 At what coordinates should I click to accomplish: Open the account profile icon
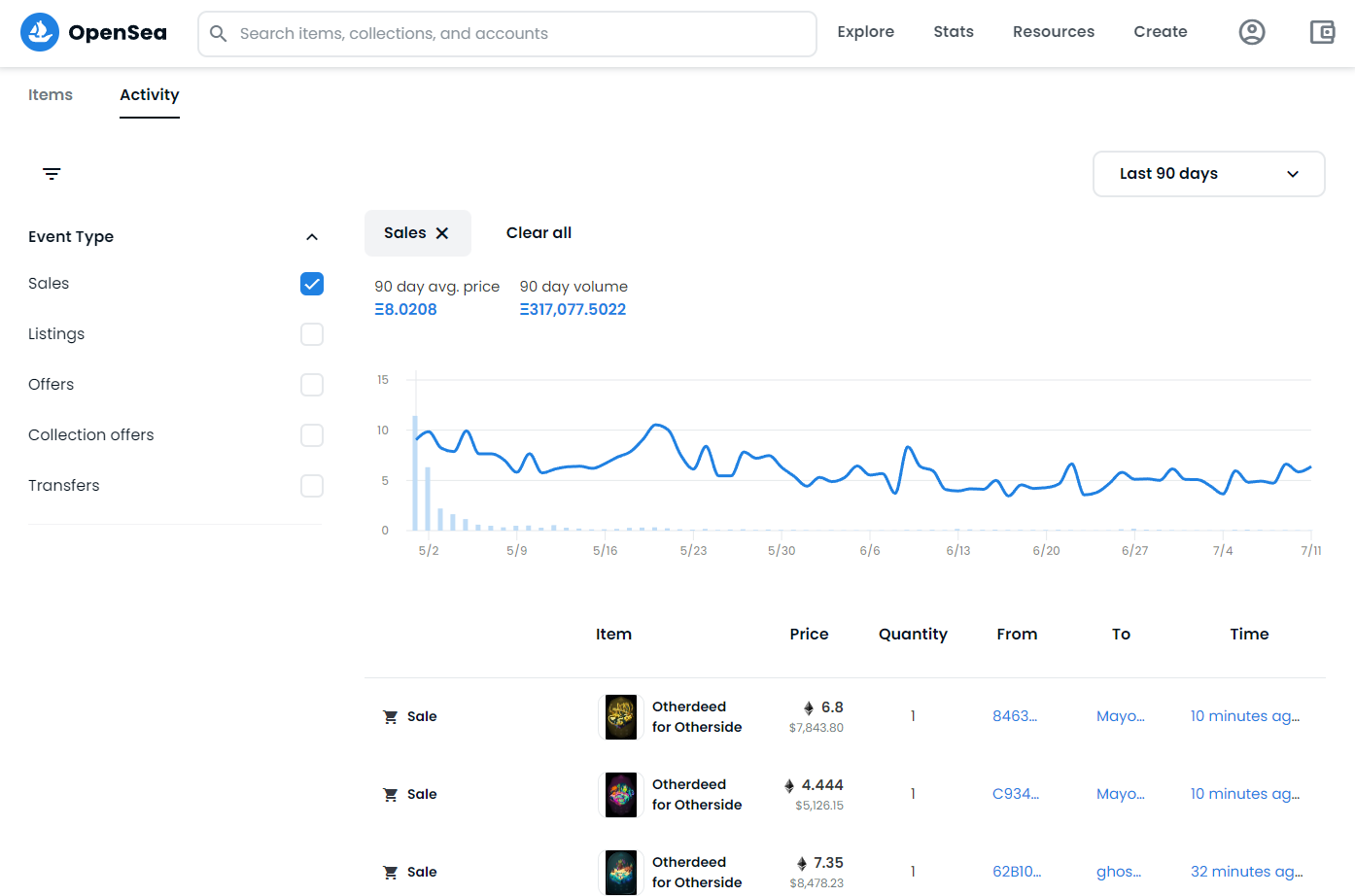pos(1252,32)
